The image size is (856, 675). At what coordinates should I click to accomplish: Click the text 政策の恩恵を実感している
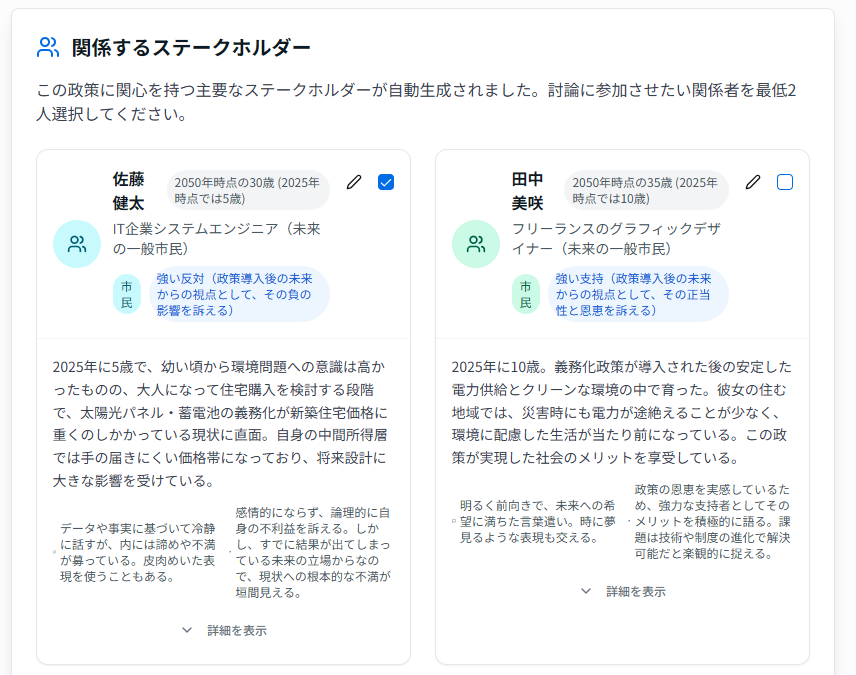coord(712,522)
